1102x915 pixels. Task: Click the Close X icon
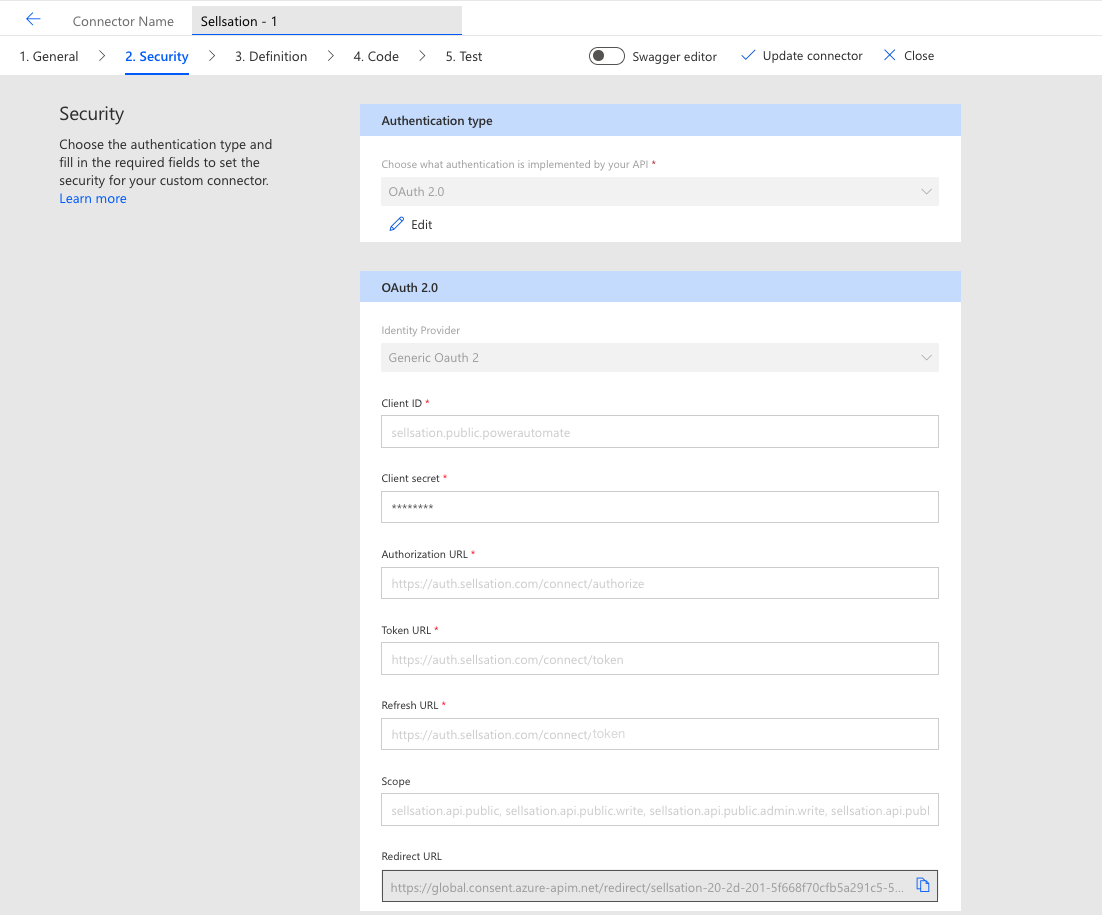point(889,56)
